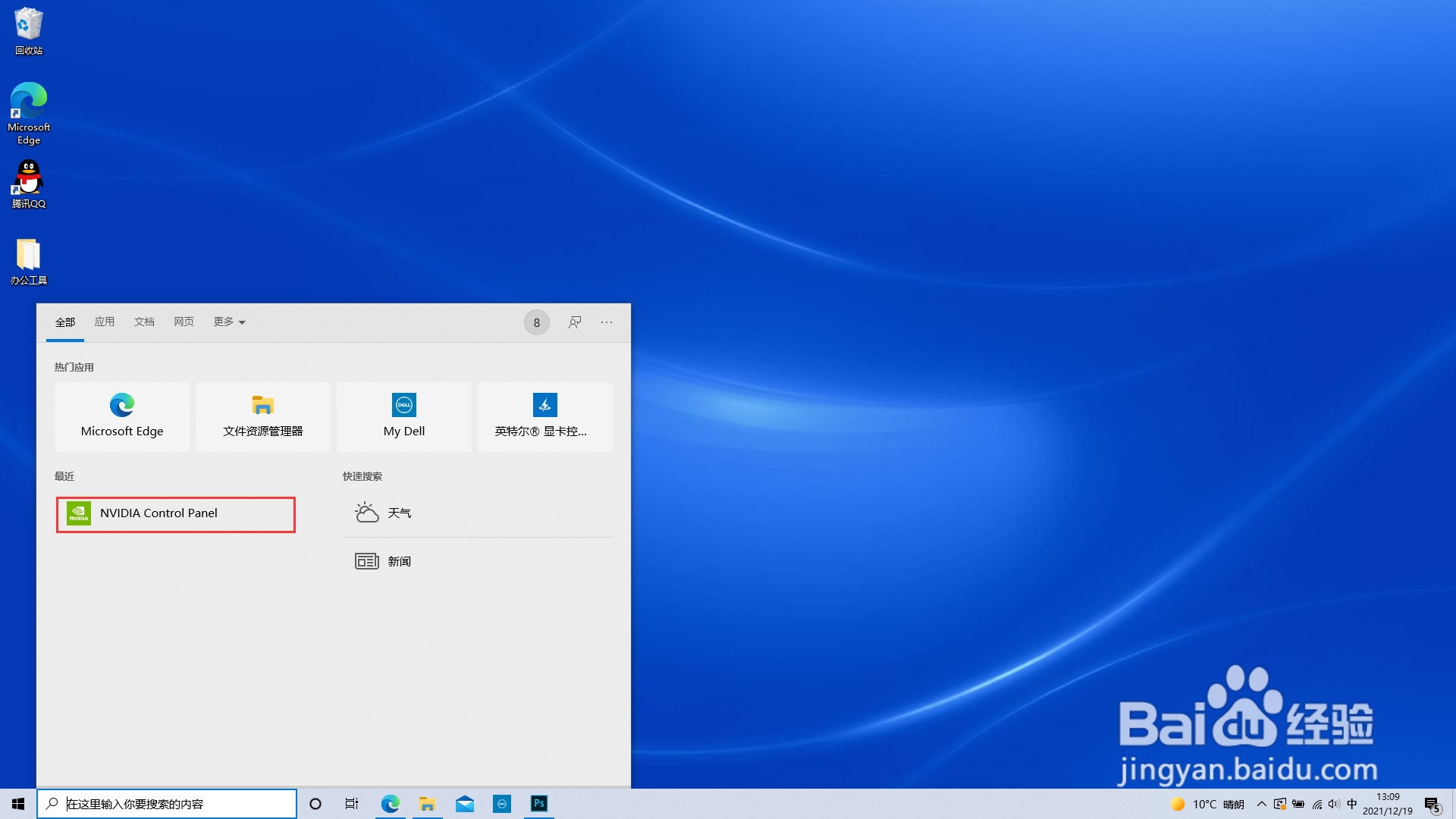This screenshot has height=819, width=1456.
Task: Switch to the 文档 tab
Action: [x=144, y=322]
